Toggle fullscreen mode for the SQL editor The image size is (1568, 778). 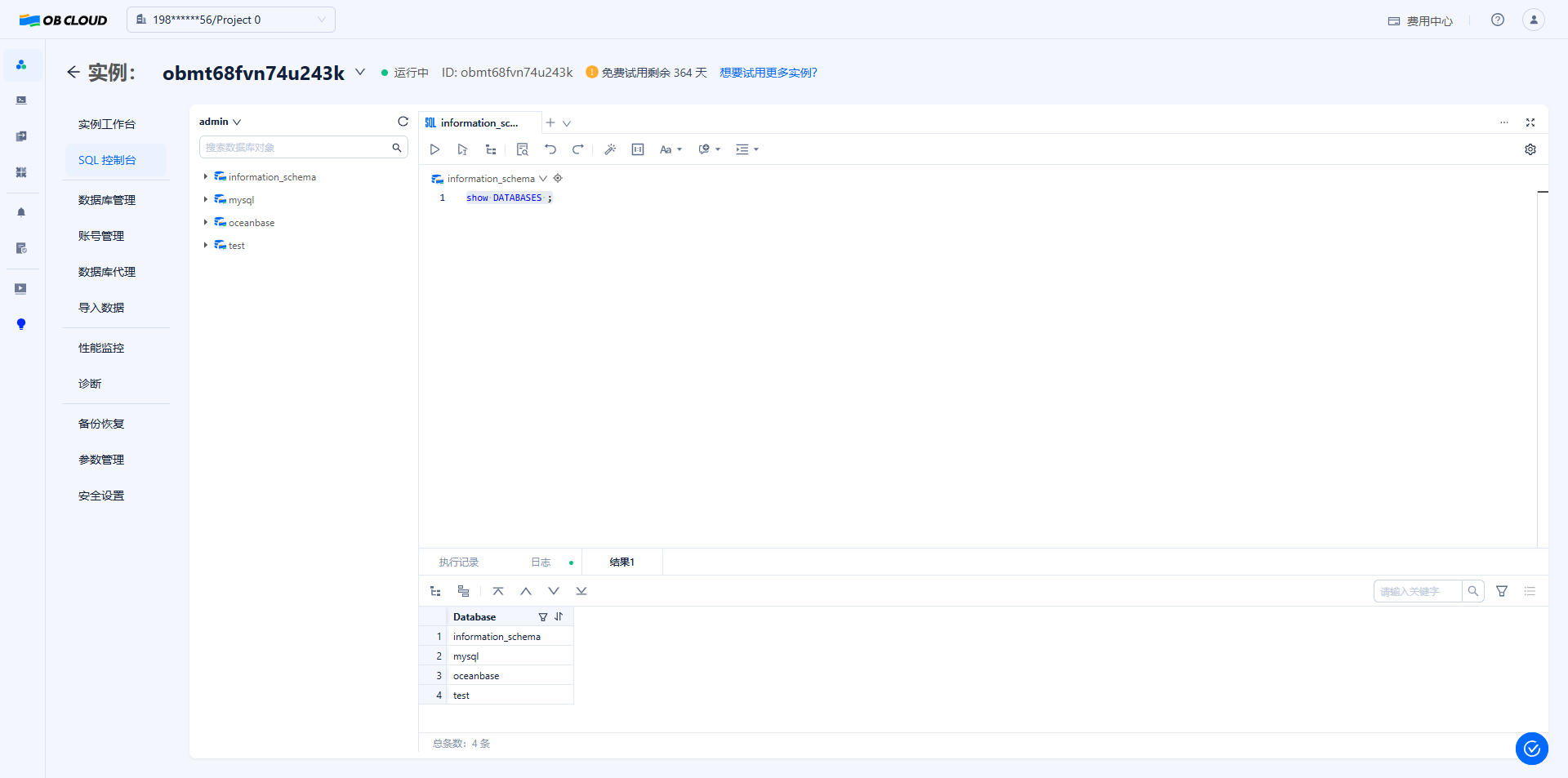(1530, 122)
